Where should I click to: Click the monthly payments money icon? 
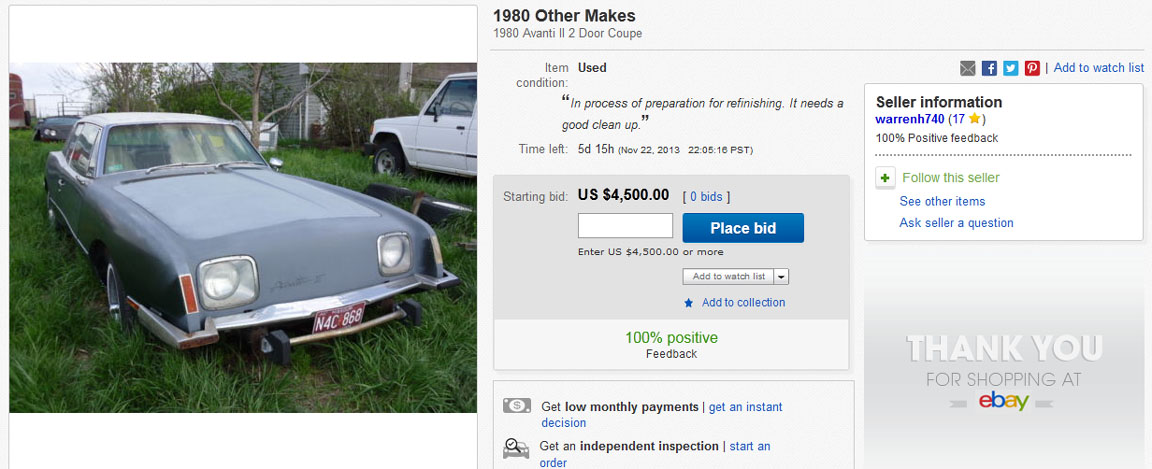coord(517,406)
